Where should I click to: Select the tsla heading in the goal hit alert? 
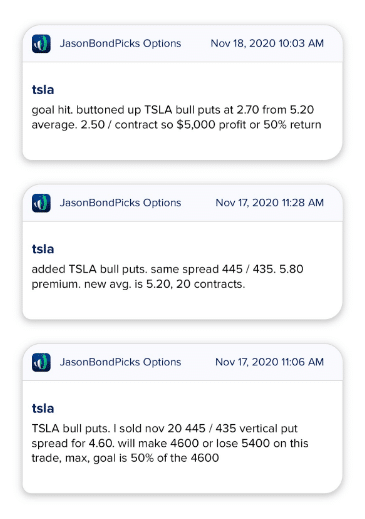(43, 90)
